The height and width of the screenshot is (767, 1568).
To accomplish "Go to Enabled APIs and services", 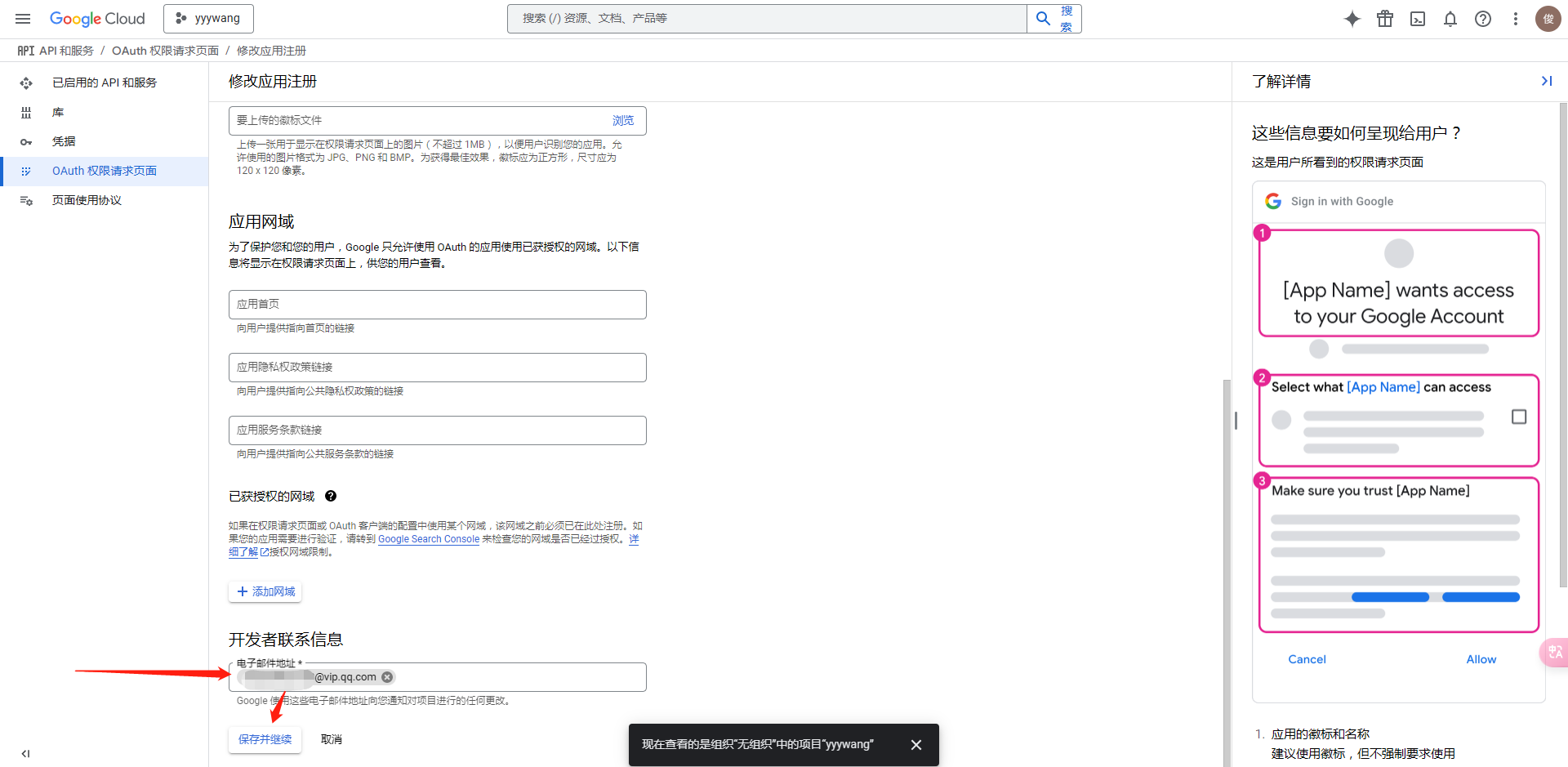I will click(104, 82).
